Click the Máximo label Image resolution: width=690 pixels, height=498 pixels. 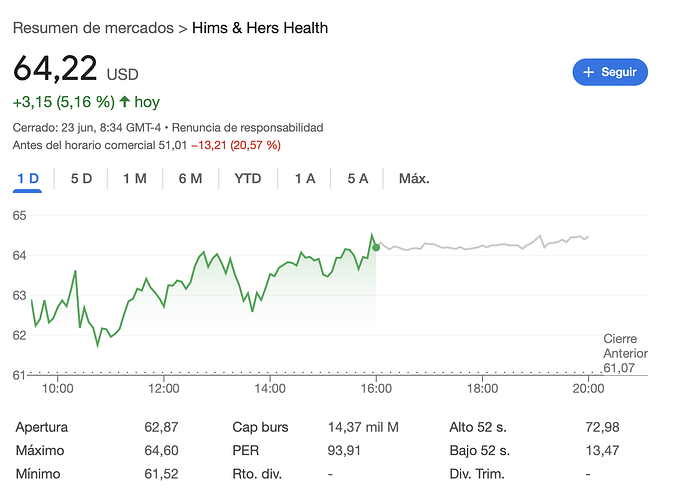40,450
